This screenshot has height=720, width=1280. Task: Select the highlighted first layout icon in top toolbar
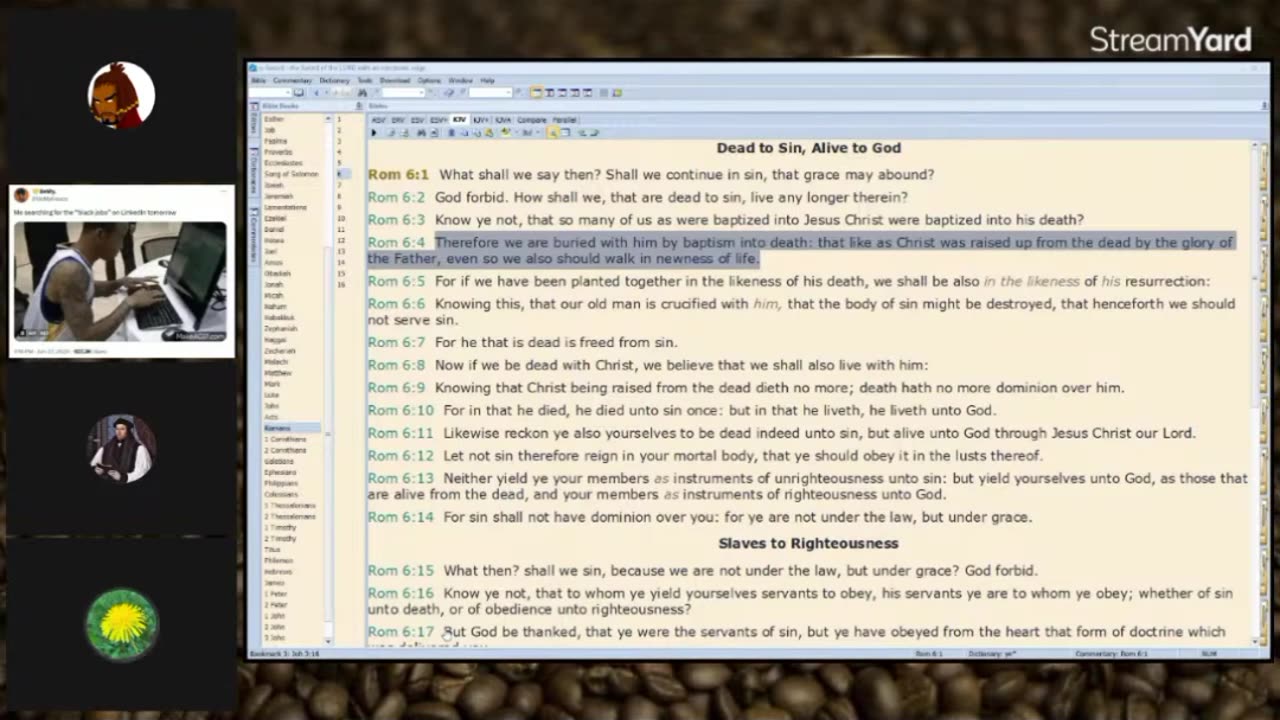coord(536,92)
